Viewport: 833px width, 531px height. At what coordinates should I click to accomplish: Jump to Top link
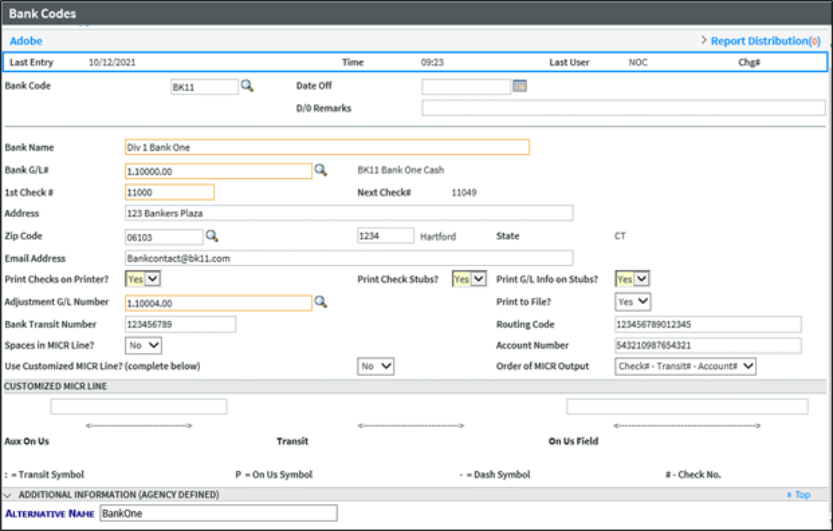pos(799,495)
